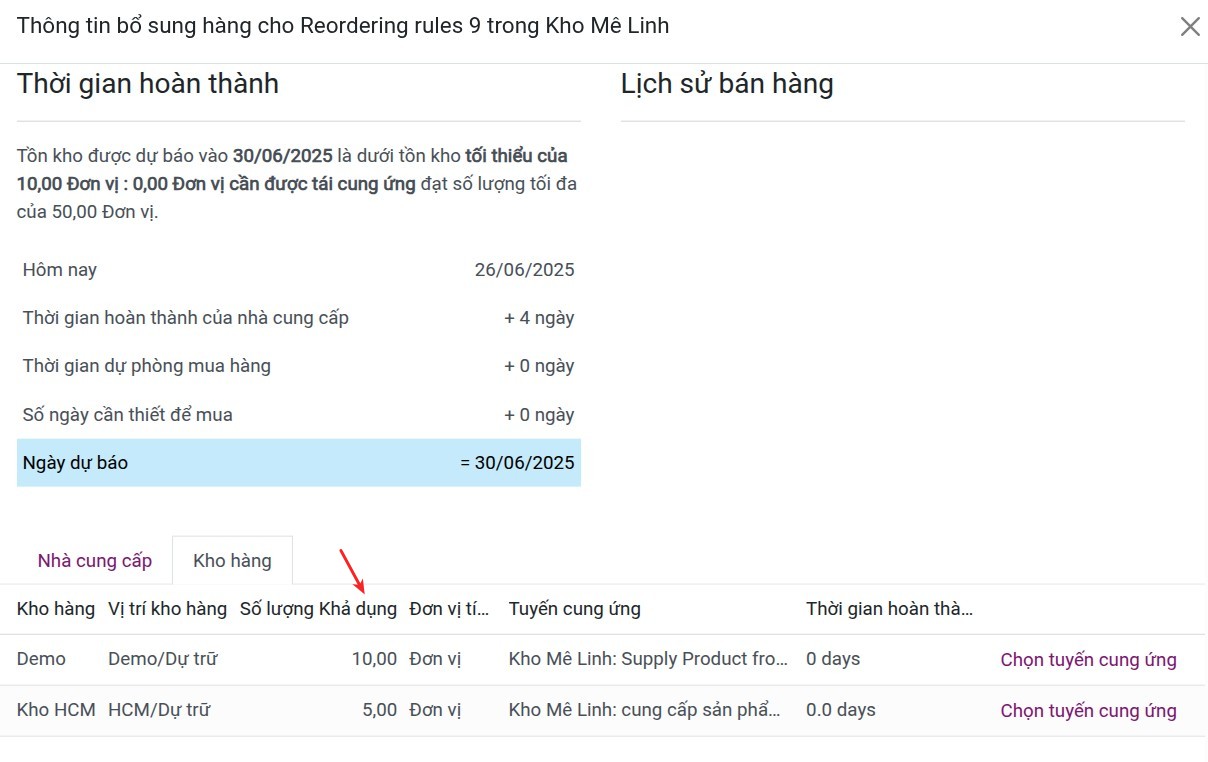Sort by Vị trí kho hàng column header
The width and height of the screenshot is (1208, 762).
[167, 609]
